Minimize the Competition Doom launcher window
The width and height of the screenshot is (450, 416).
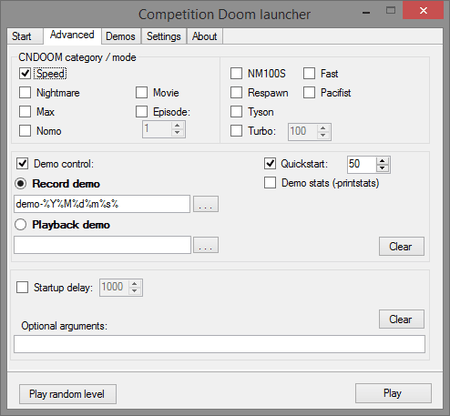point(366,13)
